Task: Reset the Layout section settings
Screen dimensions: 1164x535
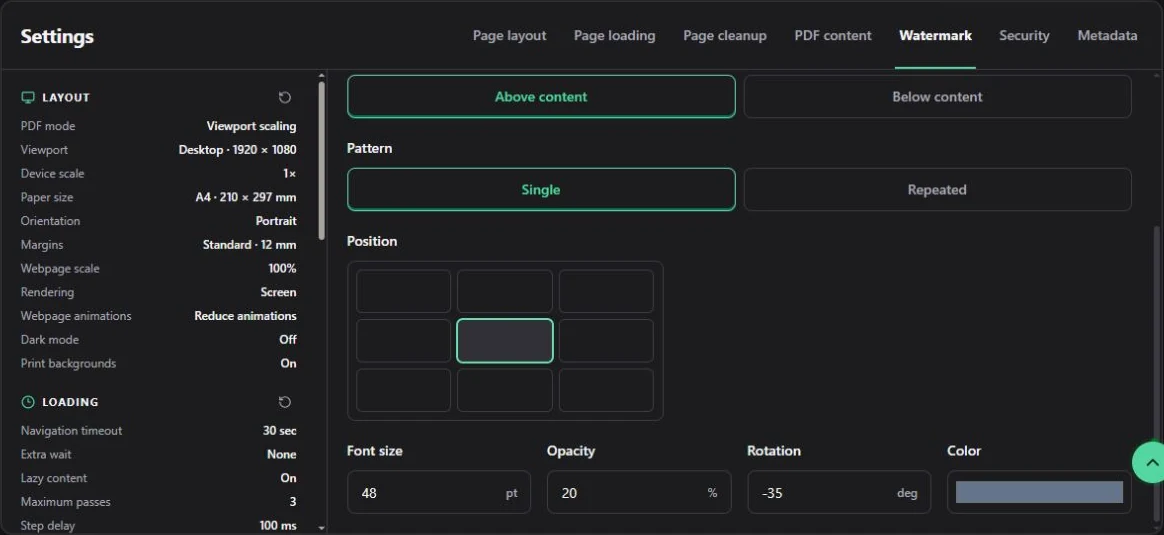Action: pyautogui.click(x=284, y=97)
